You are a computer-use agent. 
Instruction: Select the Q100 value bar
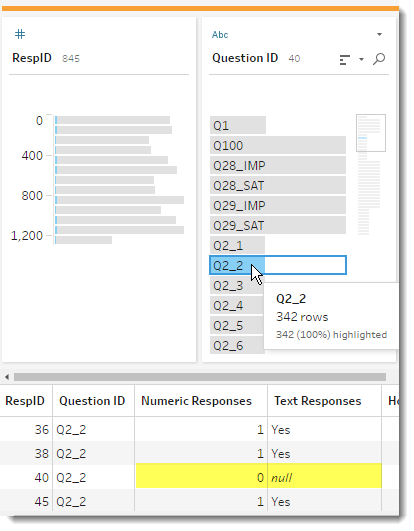coord(278,145)
